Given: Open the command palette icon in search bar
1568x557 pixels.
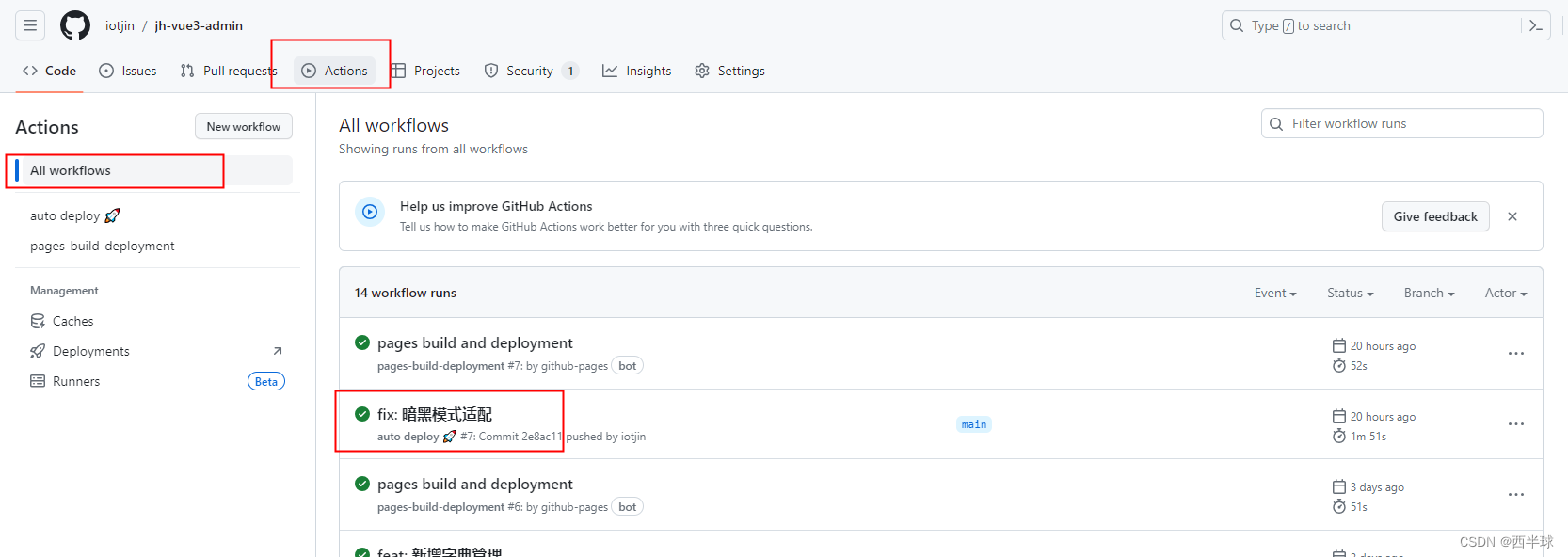Looking at the screenshot, I should [1535, 25].
